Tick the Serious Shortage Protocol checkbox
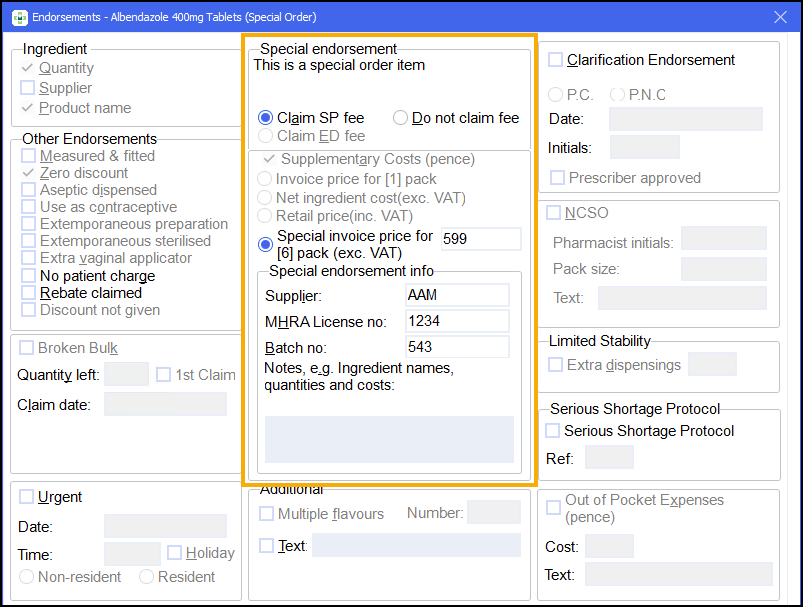This screenshot has width=803, height=607. click(553, 431)
